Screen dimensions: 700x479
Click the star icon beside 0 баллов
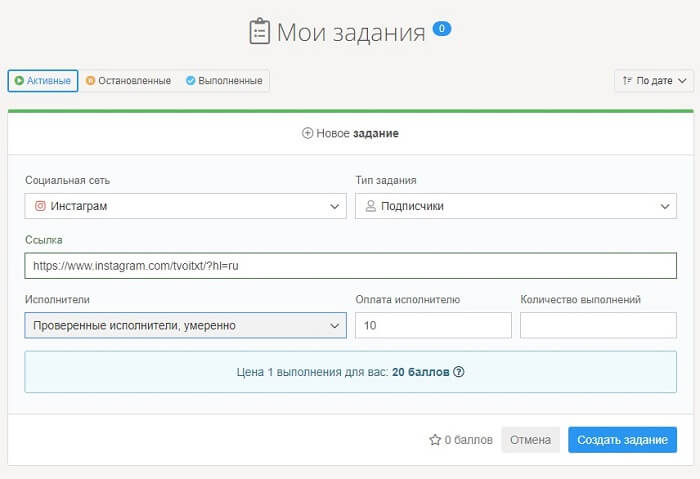click(x=435, y=440)
